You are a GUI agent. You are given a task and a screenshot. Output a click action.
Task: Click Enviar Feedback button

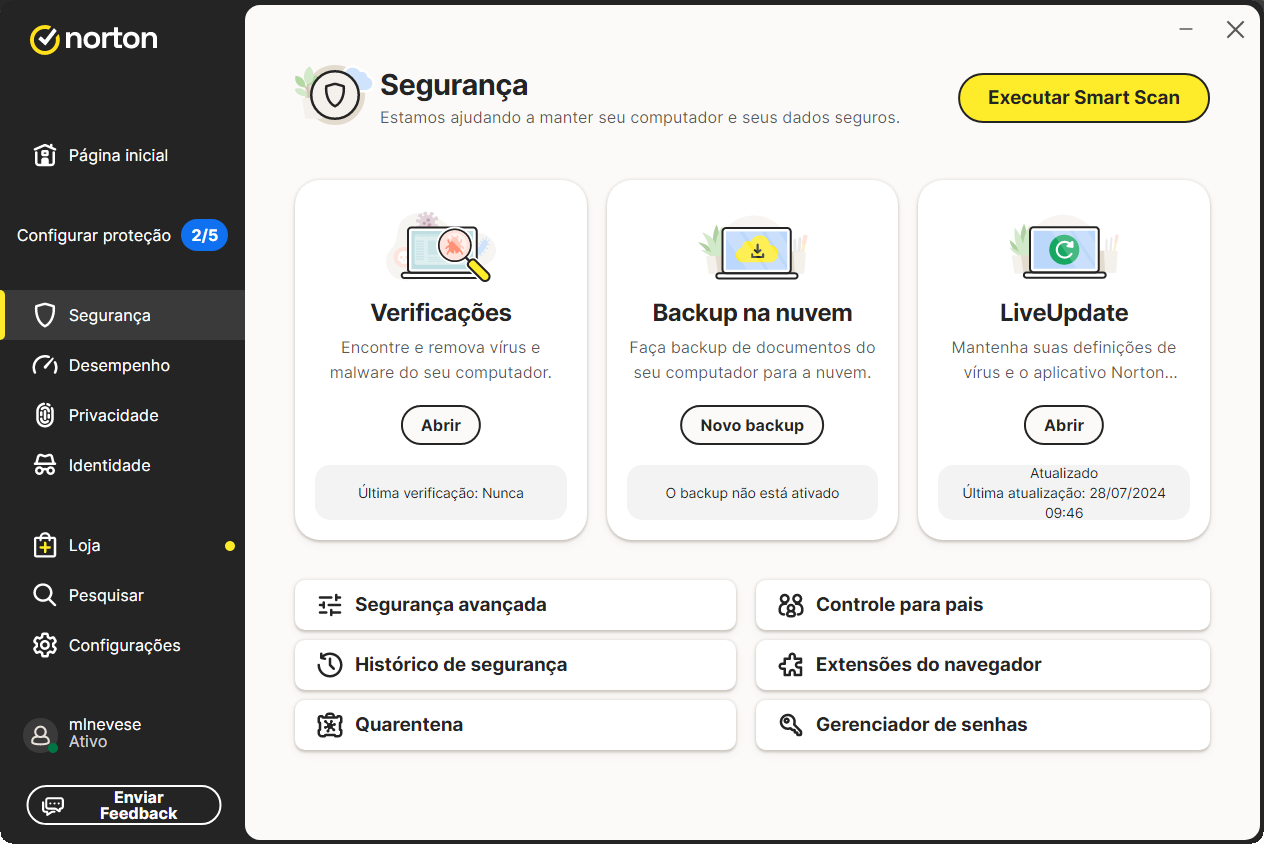tap(124, 805)
